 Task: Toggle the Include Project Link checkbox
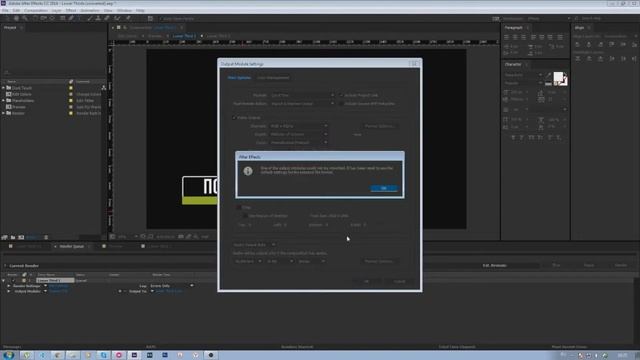pos(341,95)
